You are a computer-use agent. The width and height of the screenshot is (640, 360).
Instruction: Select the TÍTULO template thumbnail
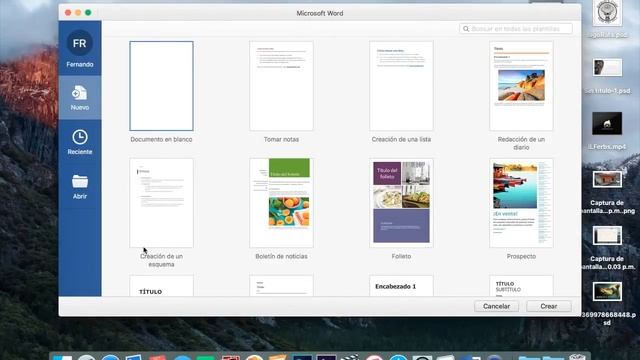click(x=161, y=286)
